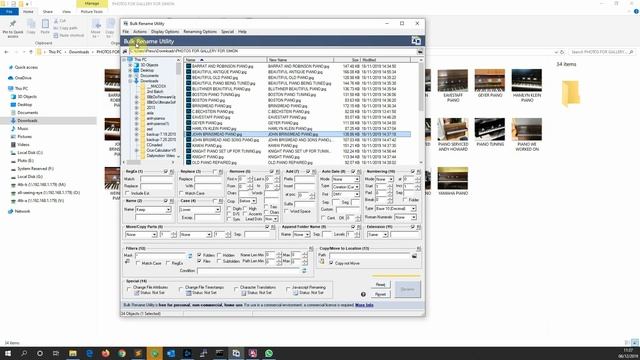The height and width of the screenshot is (360, 640).
Task: Click the Bulk Rename Utility logo icon in banner
Action: pyautogui.click(x=416, y=41)
